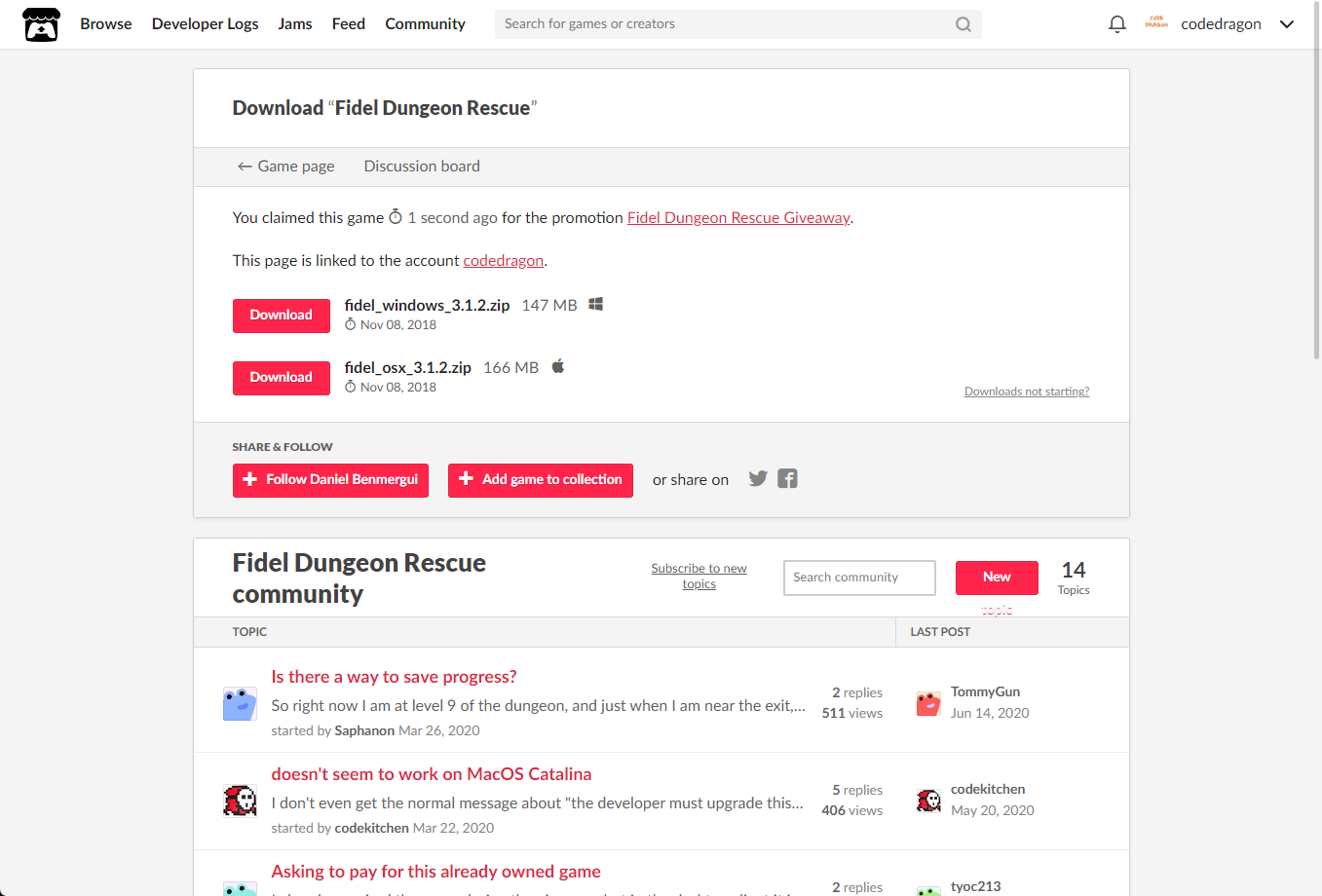The width and height of the screenshot is (1322, 896).
Task: Click the codedragon avatar image
Action: point(1156,23)
